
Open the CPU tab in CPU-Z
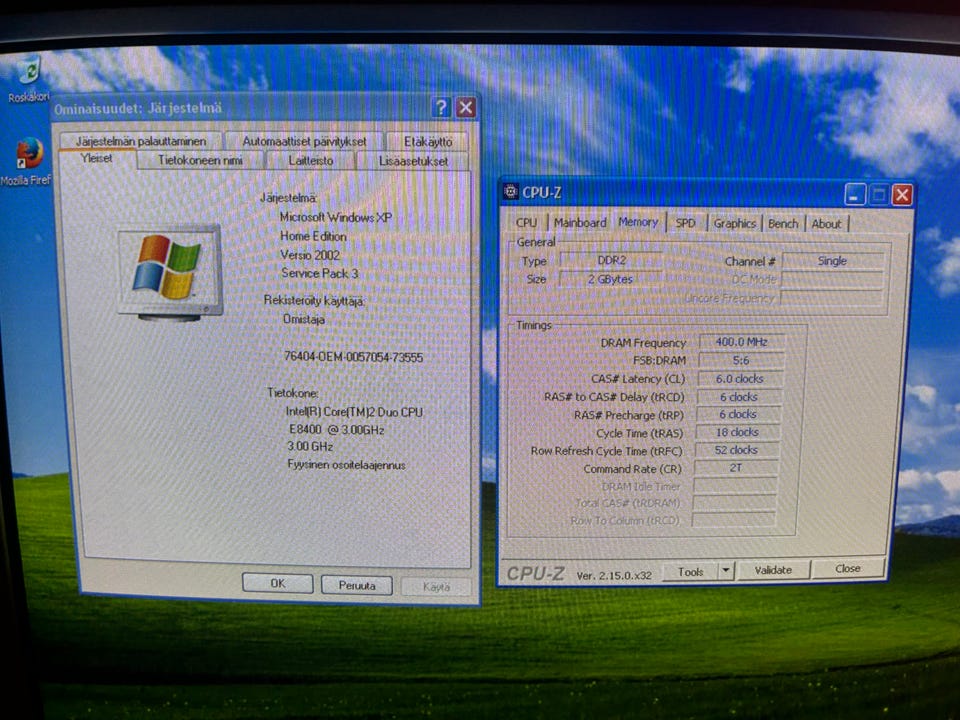coord(526,223)
